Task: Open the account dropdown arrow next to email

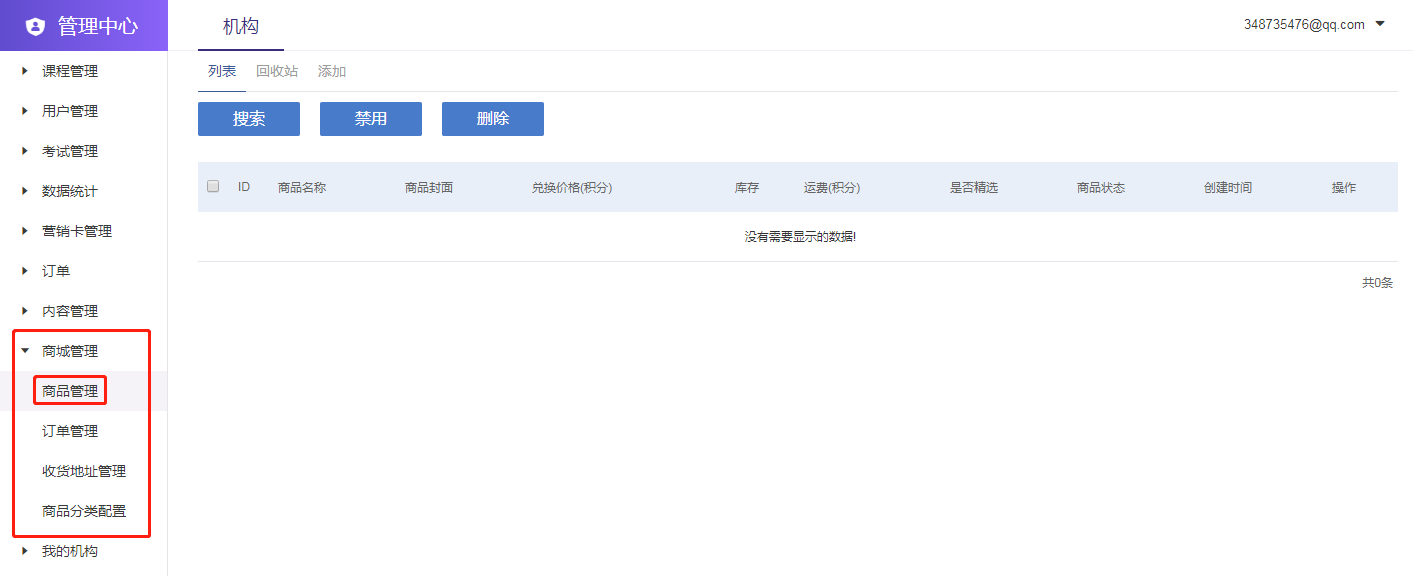Action: pyautogui.click(x=1381, y=24)
